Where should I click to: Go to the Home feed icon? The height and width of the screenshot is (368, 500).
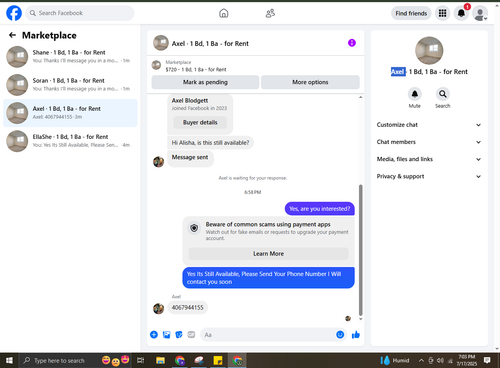(x=224, y=13)
